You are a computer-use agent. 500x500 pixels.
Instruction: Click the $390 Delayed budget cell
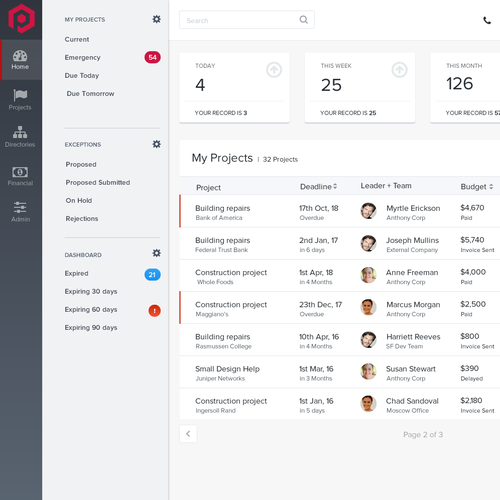pyautogui.click(x=472, y=373)
